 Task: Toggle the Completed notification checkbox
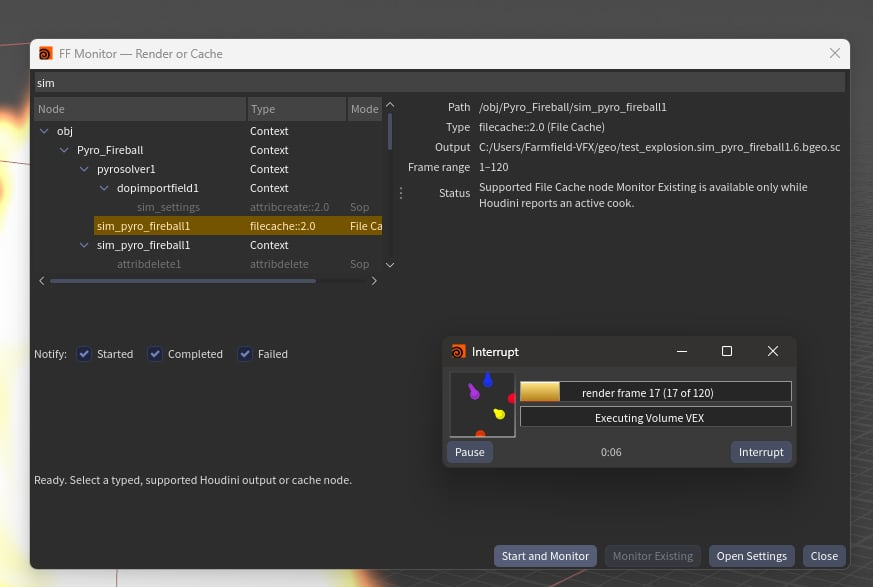pyautogui.click(x=155, y=354)
